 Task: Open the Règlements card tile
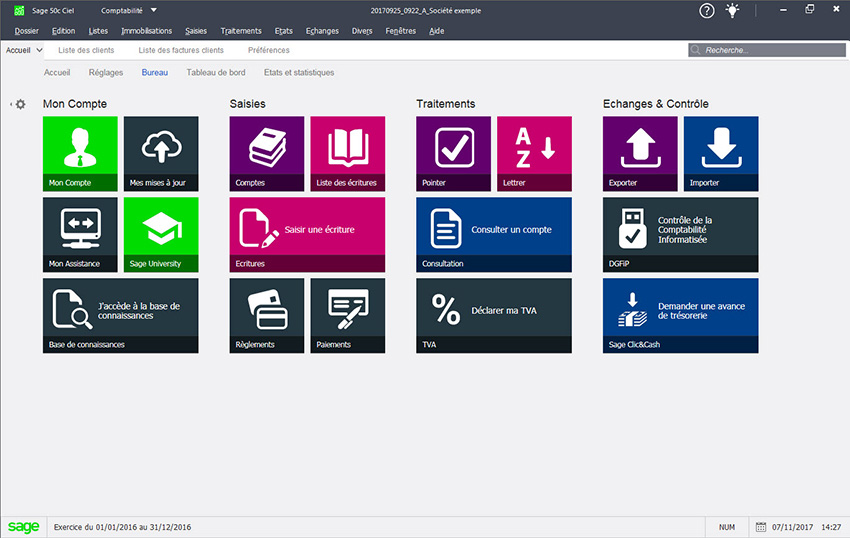[x=266, y=315]
